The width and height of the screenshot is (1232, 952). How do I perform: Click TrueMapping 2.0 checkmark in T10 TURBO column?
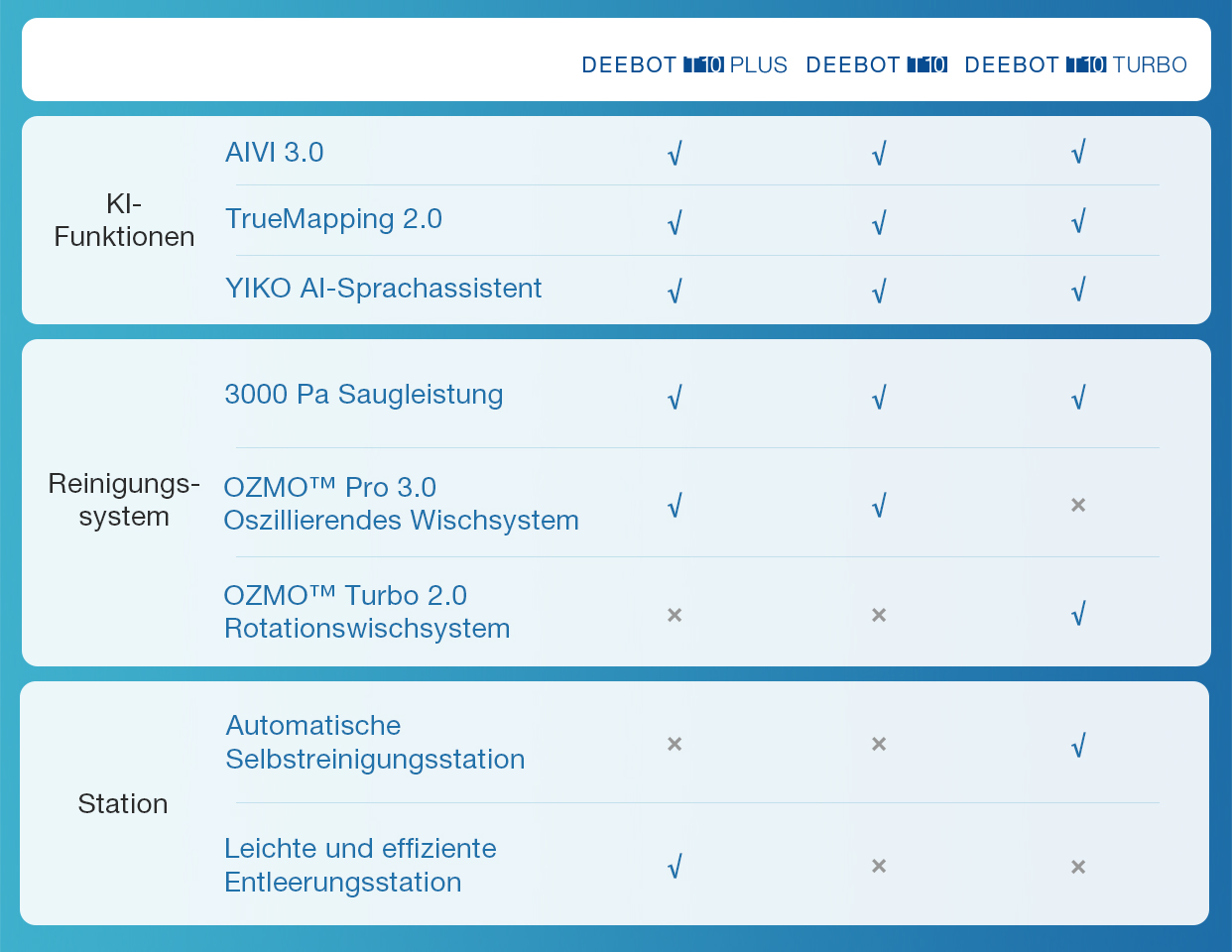(x=1078, y=221)
